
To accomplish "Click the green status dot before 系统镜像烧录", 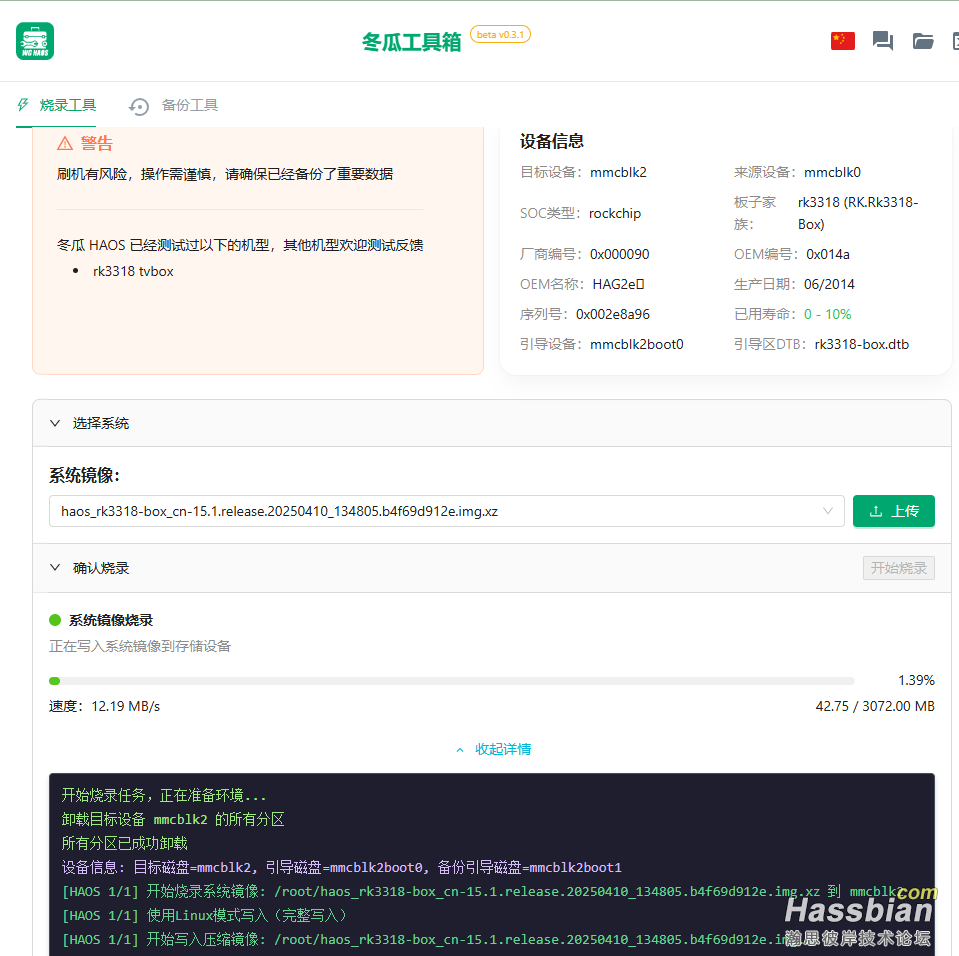I will click(x=55, y=620).
